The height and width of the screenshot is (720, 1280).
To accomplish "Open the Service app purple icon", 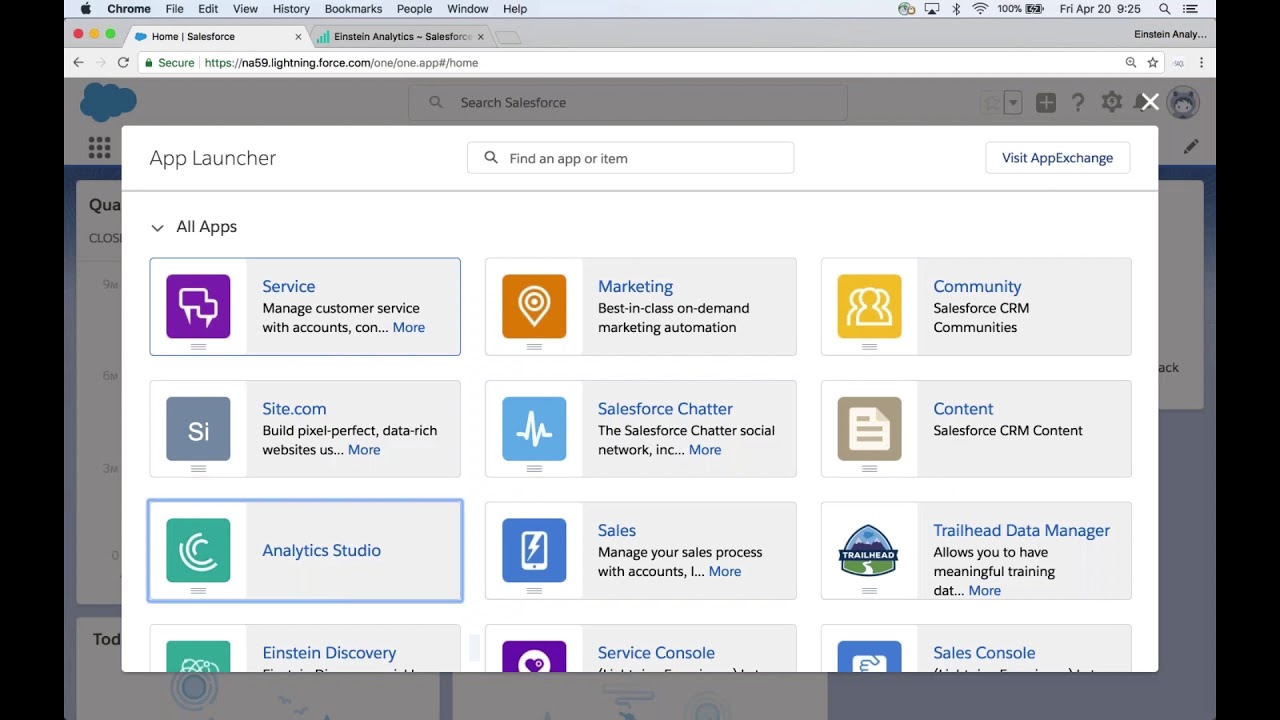I will pos(198,307).
